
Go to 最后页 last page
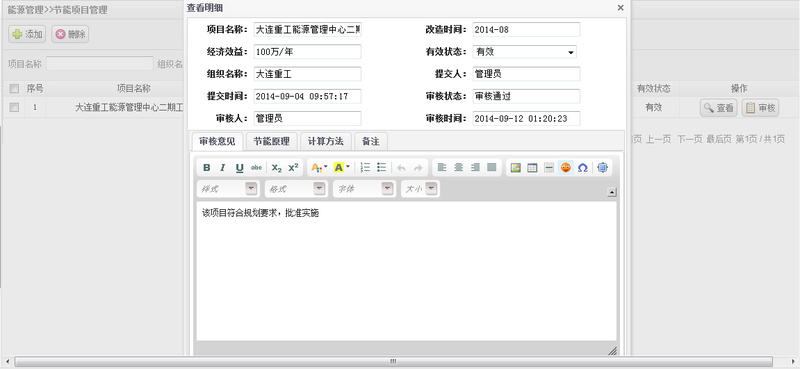coord(719,139)
